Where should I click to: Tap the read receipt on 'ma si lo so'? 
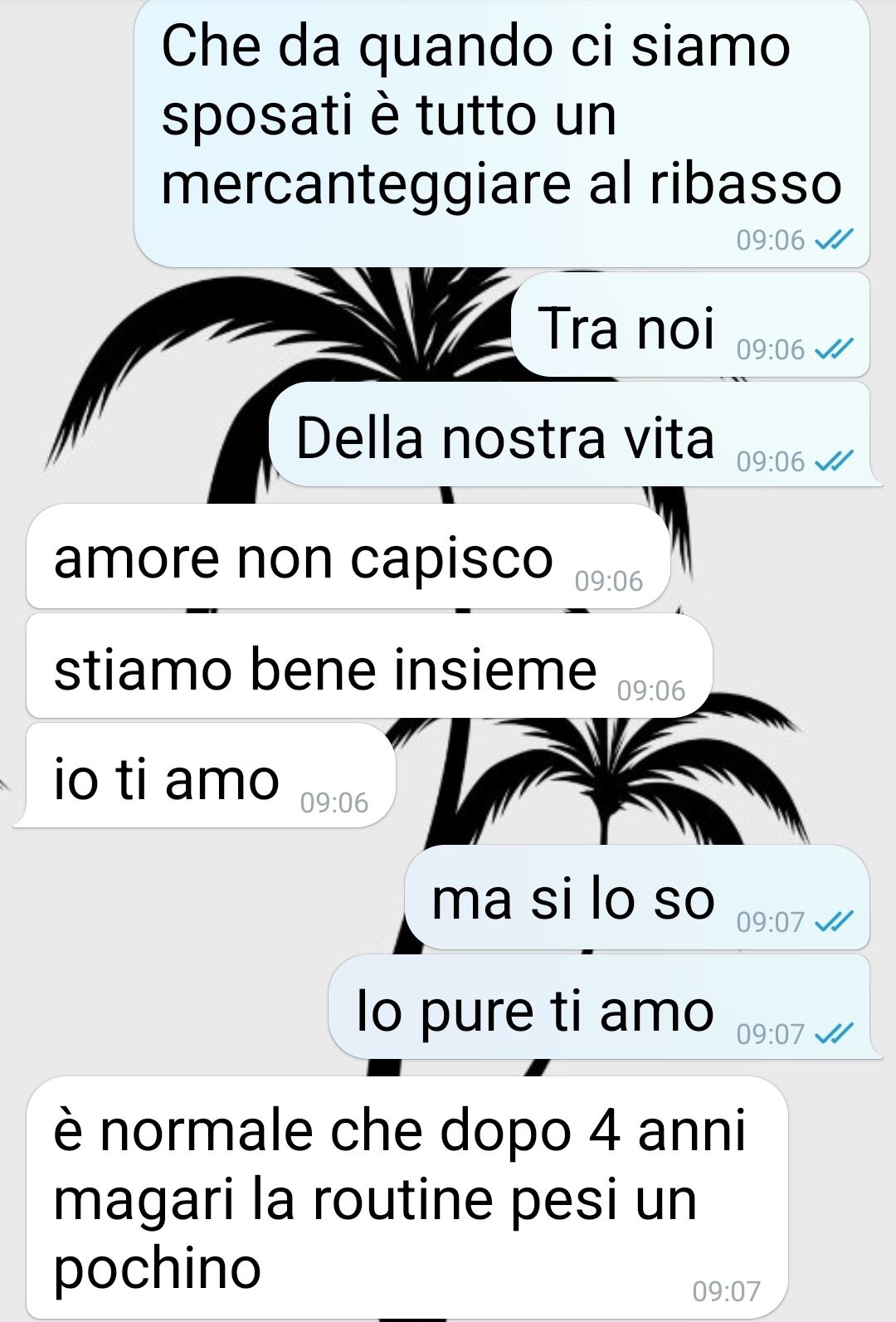point(834,921)
